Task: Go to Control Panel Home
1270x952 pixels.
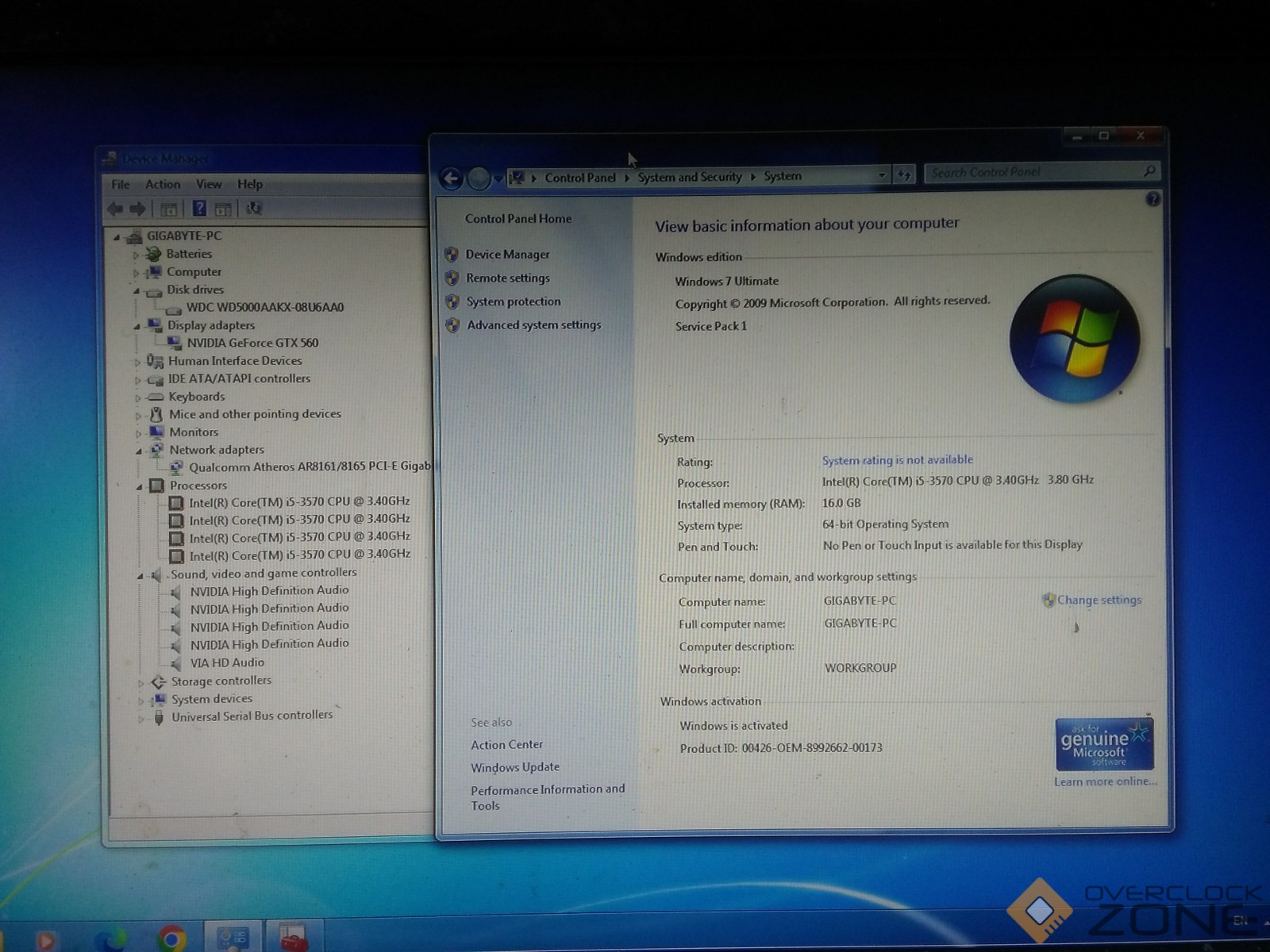Action: (x=518, y=219)
